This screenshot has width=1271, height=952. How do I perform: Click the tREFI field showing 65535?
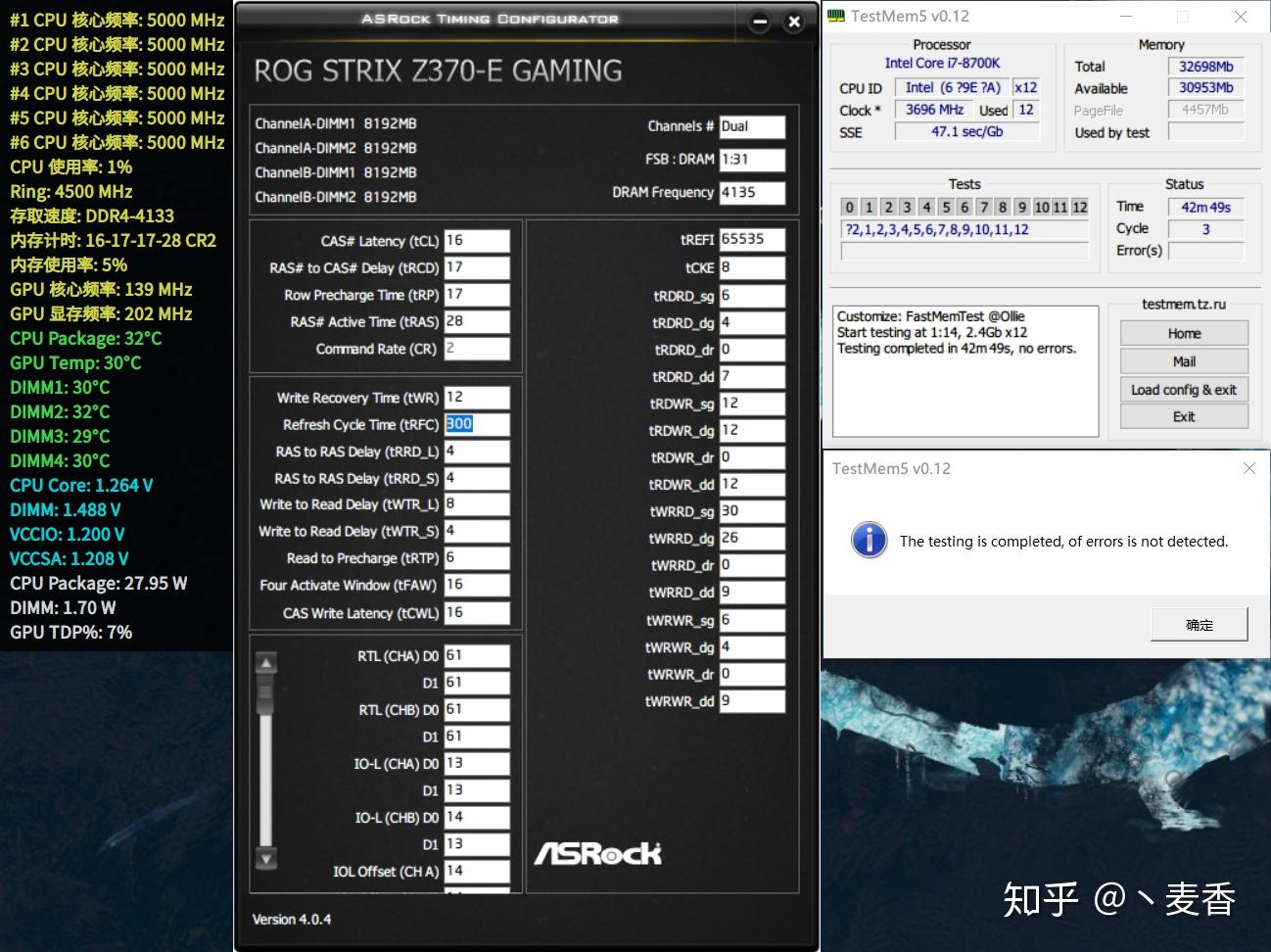click(x=752, y=240)
